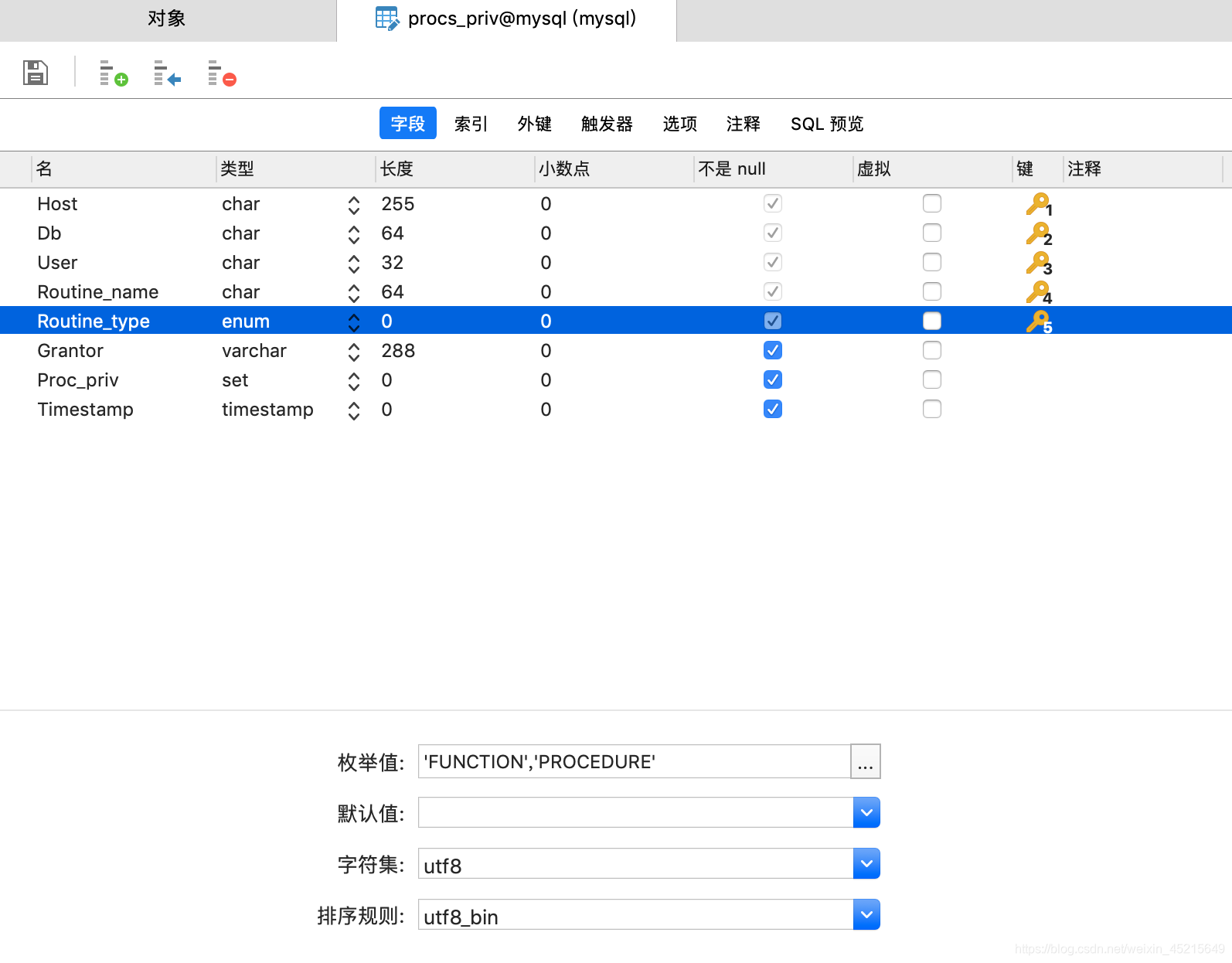Switch to the 字段 fields tab
Image resolution: width=1232 pixels, height=963 pixels.
point(408,124)
